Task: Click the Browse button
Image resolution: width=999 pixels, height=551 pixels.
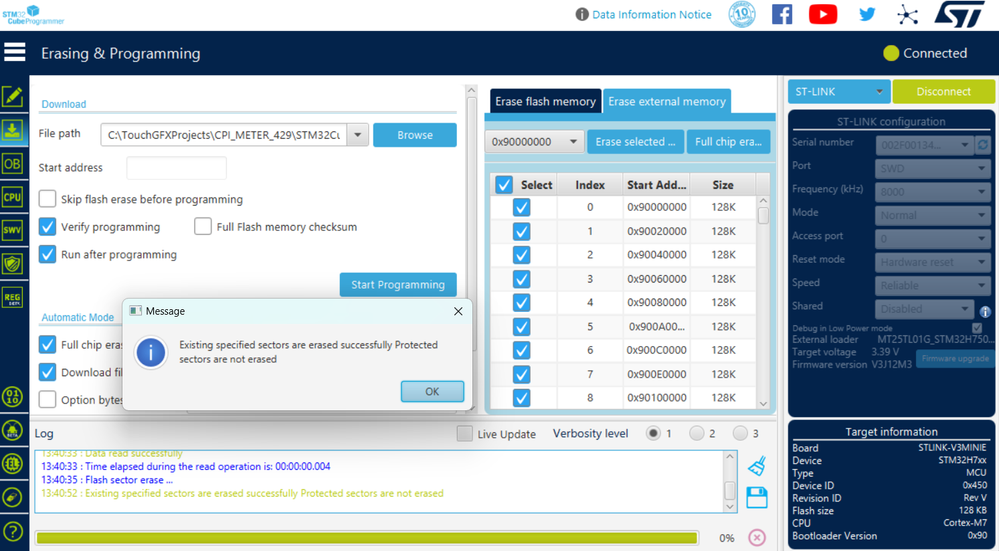Action: point(415,135)
